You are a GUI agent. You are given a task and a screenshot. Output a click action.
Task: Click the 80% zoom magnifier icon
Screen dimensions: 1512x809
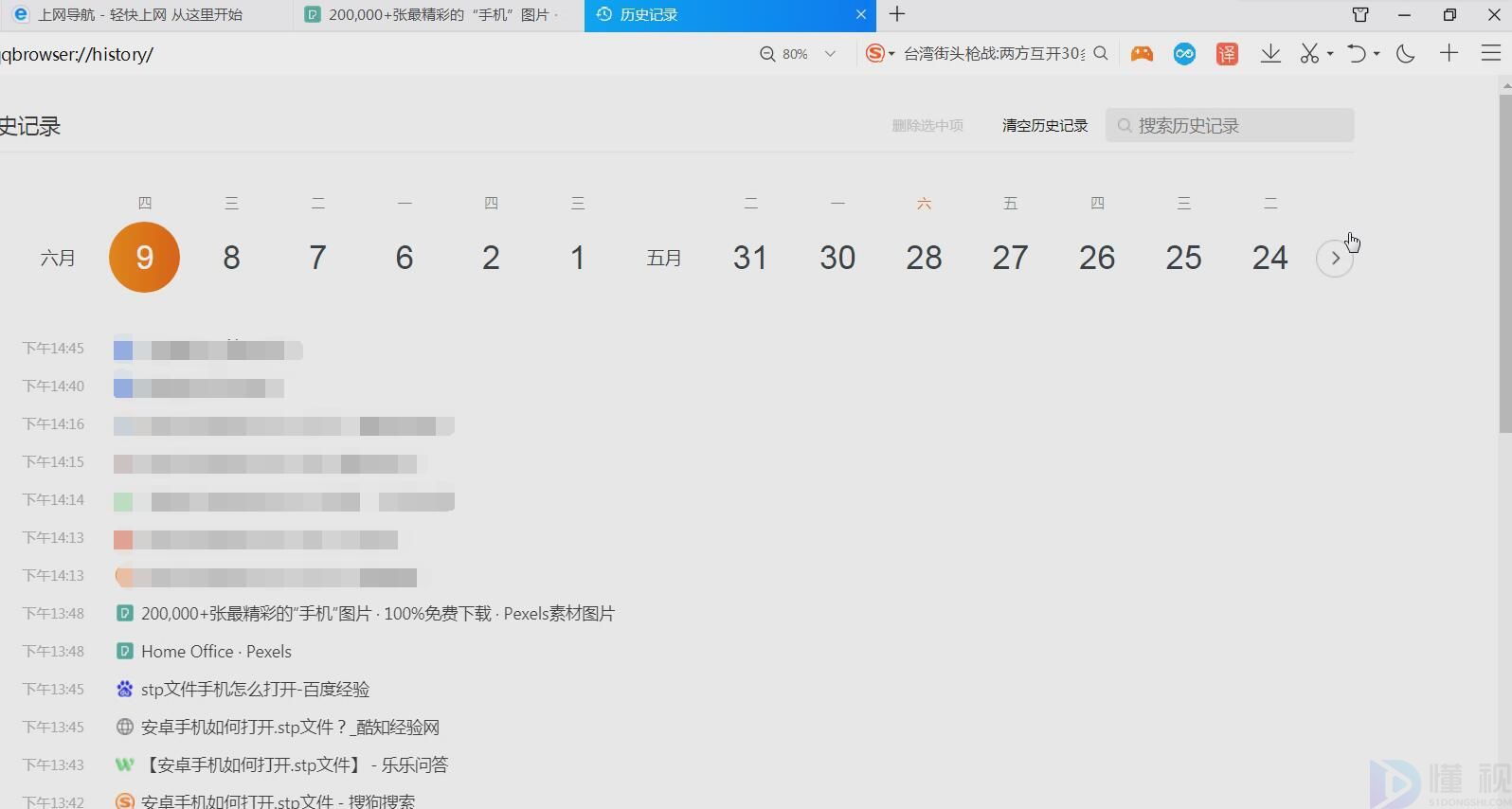click(x=767, y=54)
